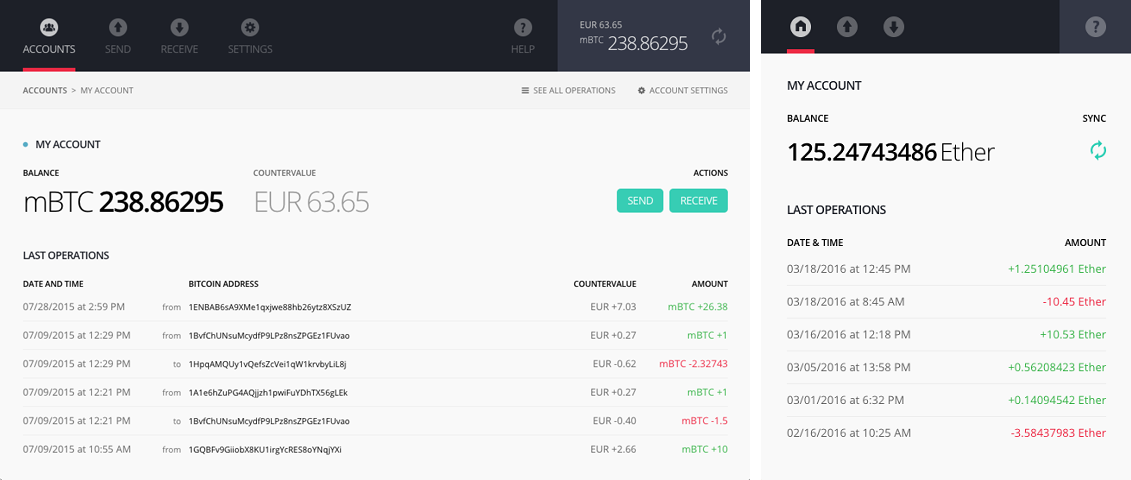Image resolution: width=1131 pixels, height=480 pixels.
Task: Click the refresh icon beside mBTC balance header
Action: [x=719, y=36]
